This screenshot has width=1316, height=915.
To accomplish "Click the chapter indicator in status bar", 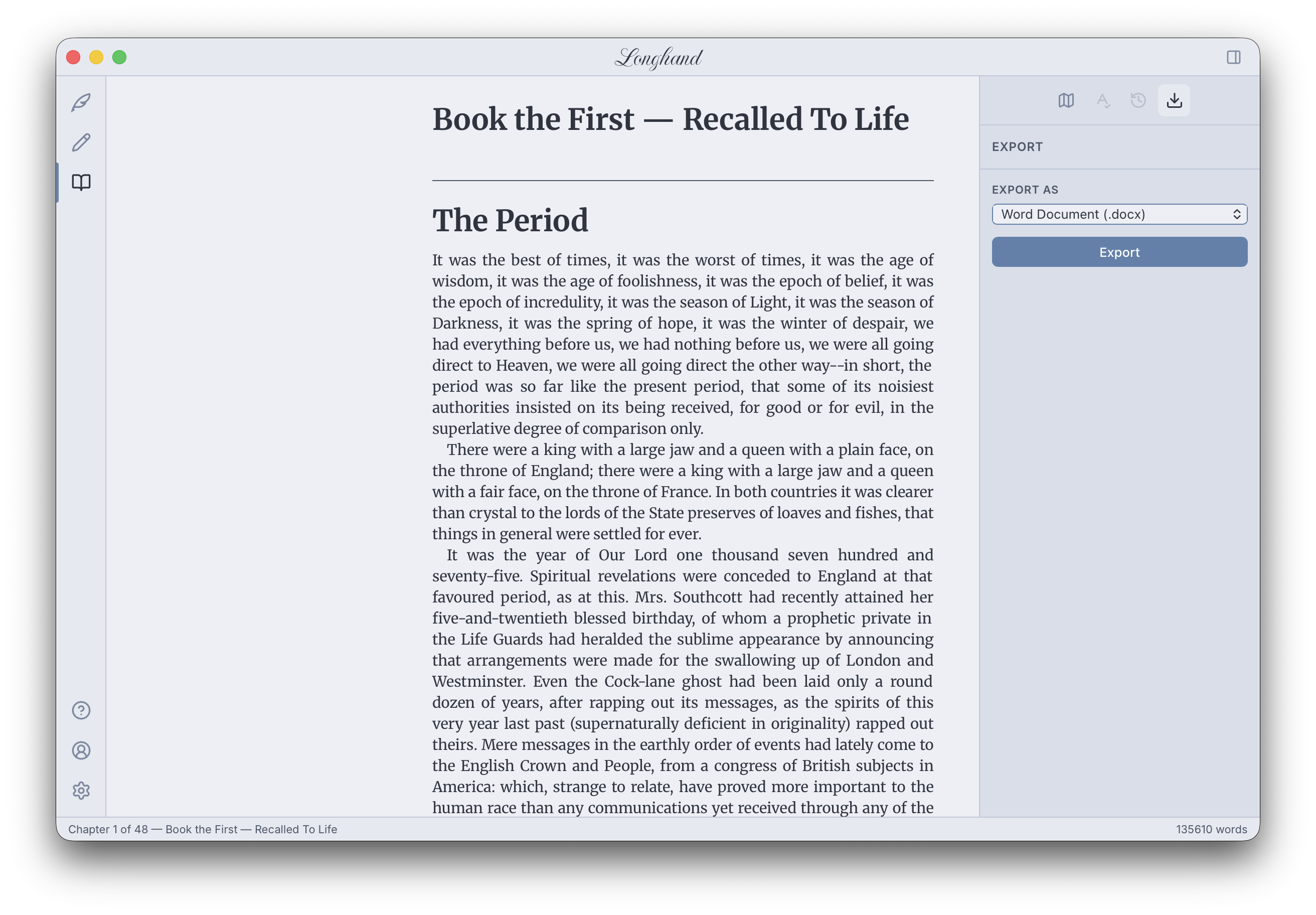I will pyautogui.click(x=202, y=829).
